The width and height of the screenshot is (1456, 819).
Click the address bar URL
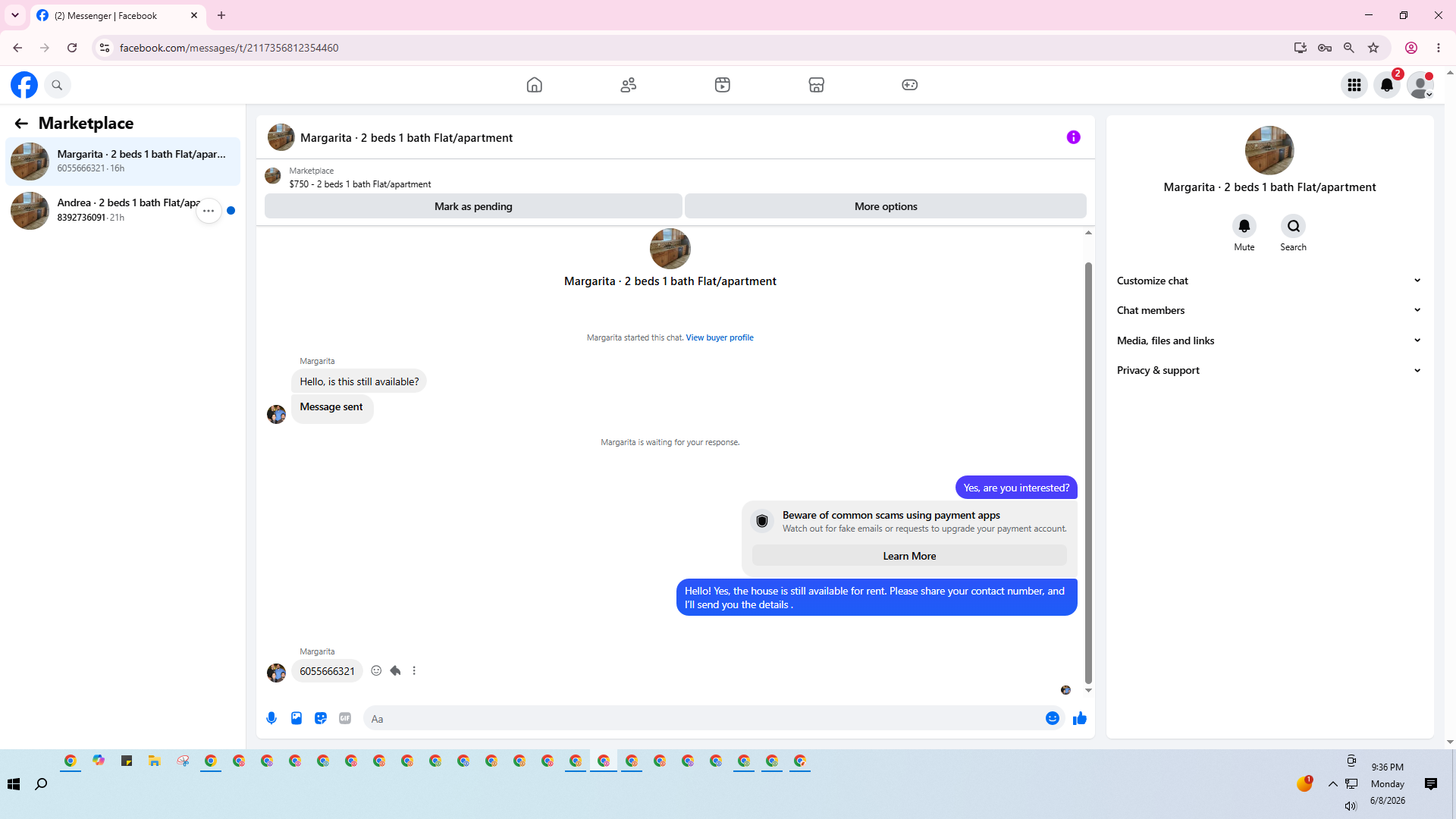click(x=229, y=48)
